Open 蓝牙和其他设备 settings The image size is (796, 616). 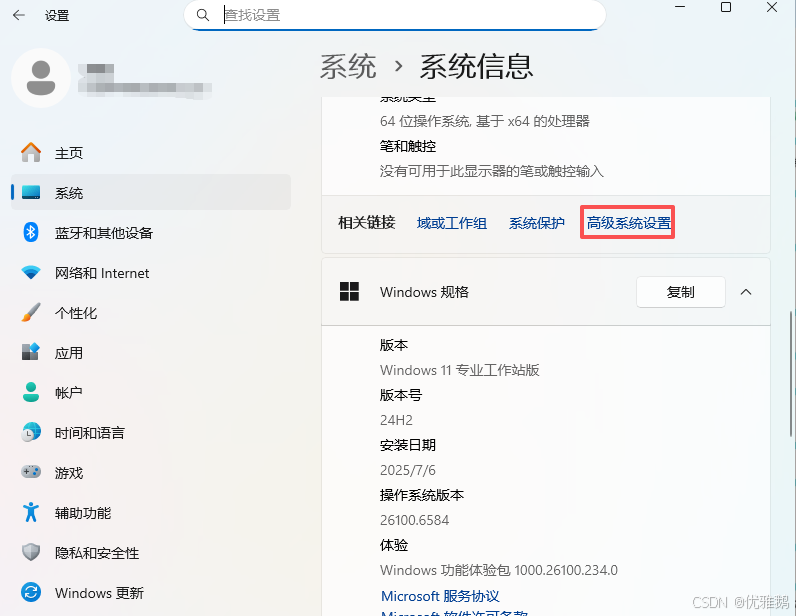pos(151,233)
